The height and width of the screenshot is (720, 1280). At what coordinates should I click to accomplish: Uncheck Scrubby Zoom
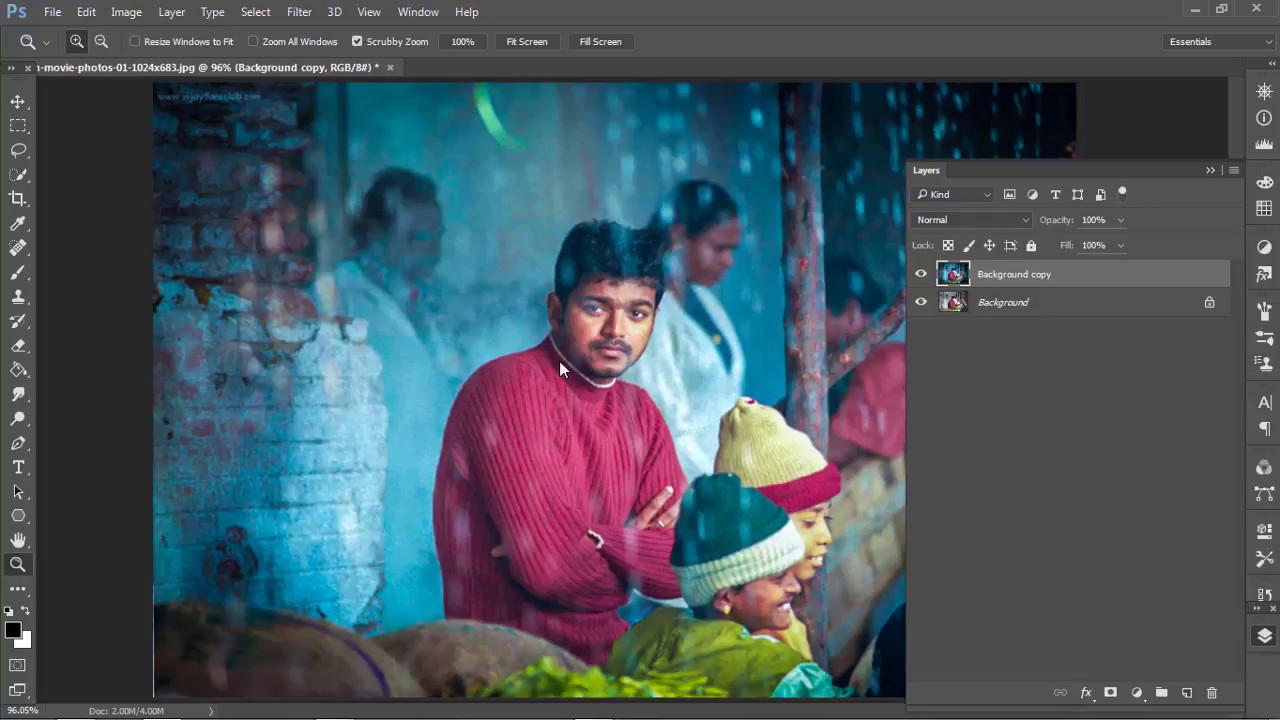click(357, 42)
